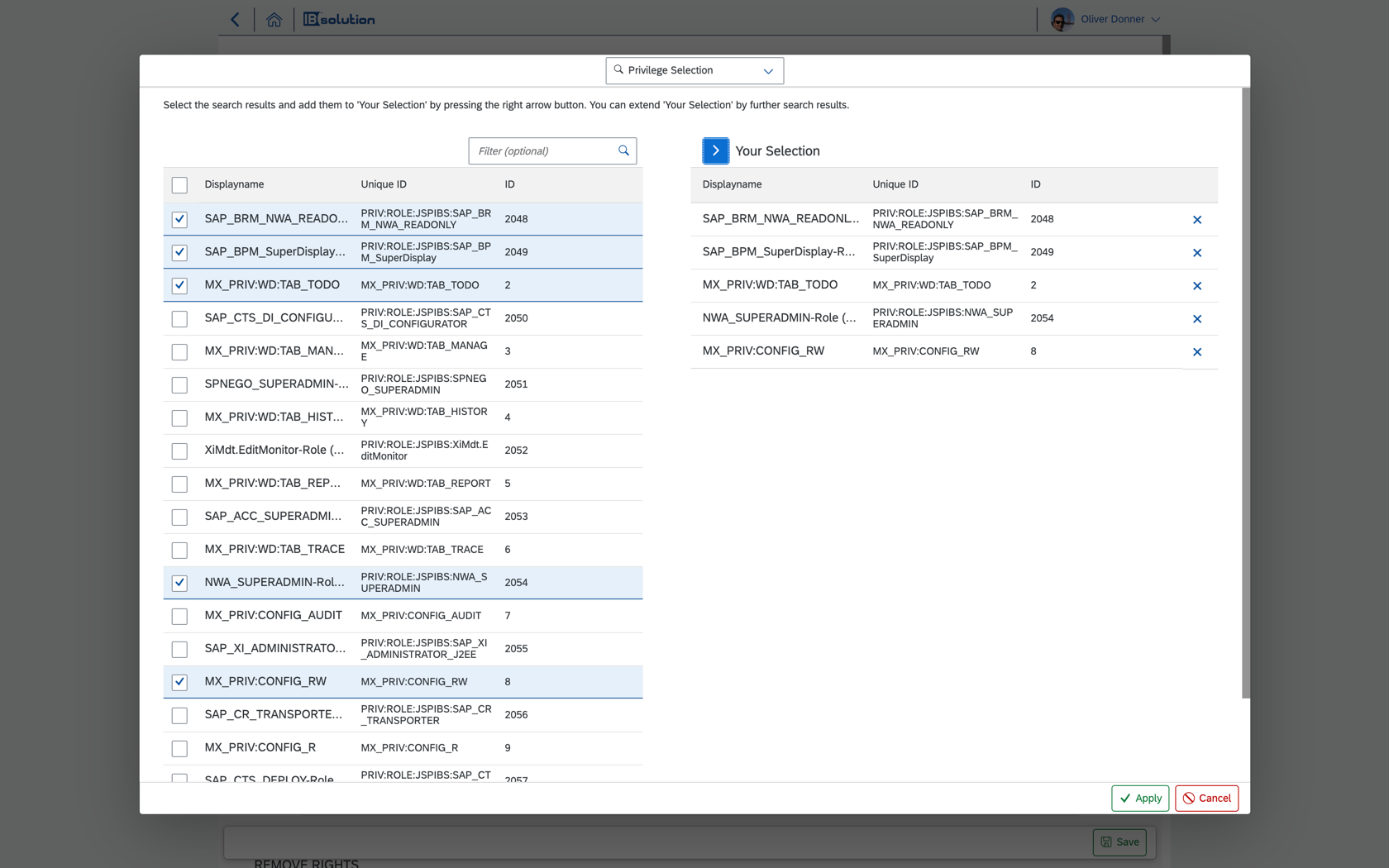The height and width of the screenshot is (868, 1389).
Task: Click Unique ID header in left table
Action: click(x=384, y=184)
